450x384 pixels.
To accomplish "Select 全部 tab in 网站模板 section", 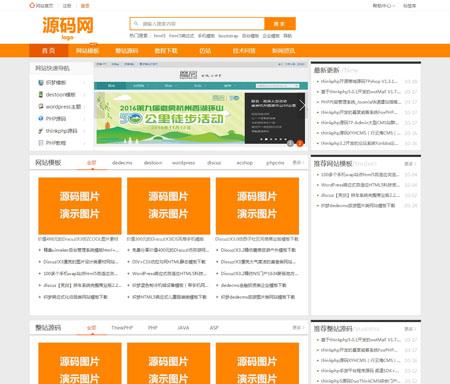I will pyautogui.click(x=91, y=163).
